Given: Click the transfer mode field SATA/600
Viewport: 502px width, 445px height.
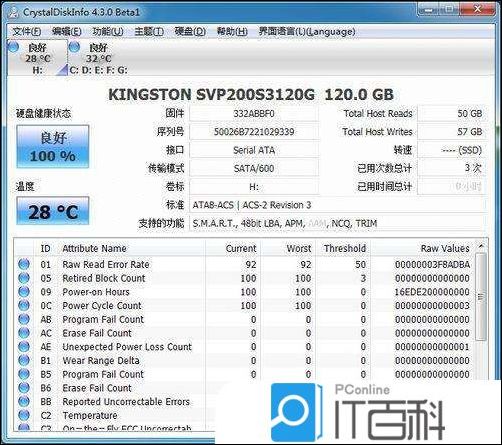Looking at the screenshot, I should [254, 168].
